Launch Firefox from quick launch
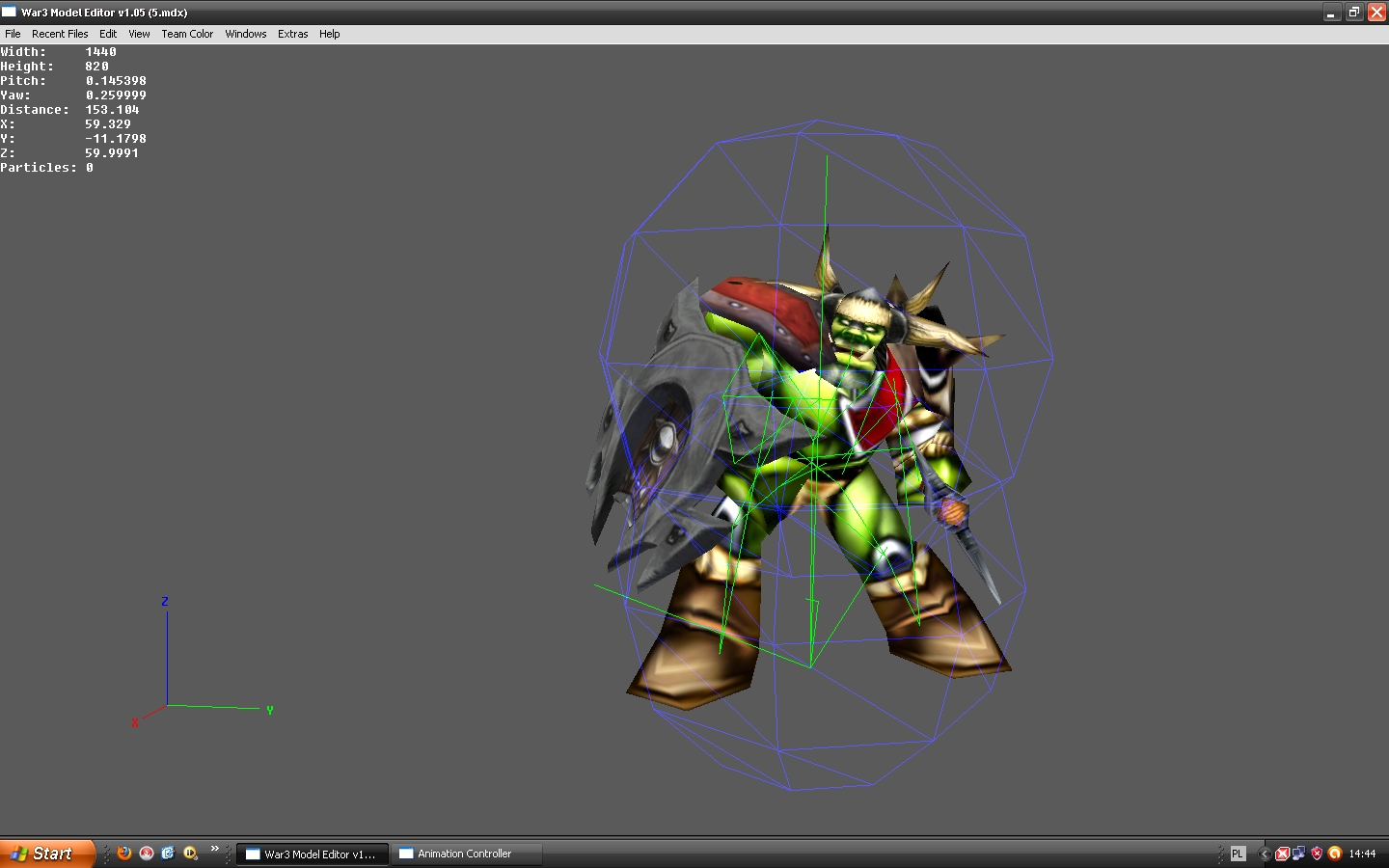Screen dimensions: 1389x868 pyautogui.click(x=124, y=854)
